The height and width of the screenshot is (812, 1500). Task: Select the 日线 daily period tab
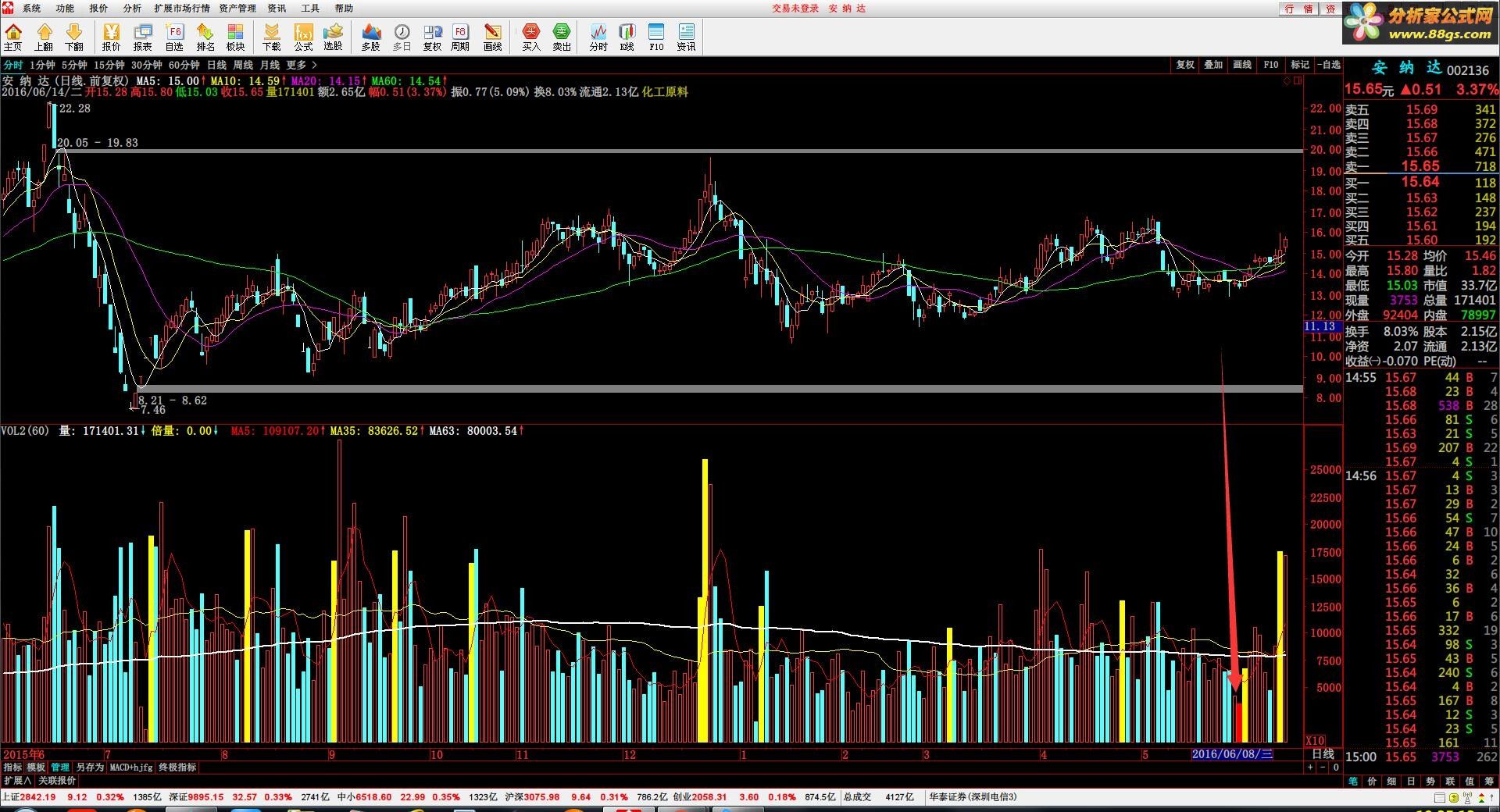(216, 65)
